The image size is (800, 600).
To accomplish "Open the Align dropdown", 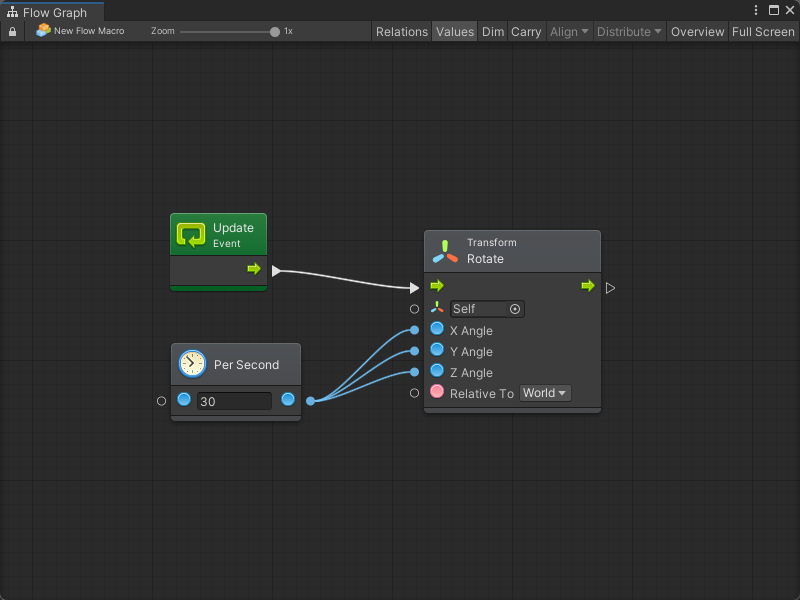I will point(569,32).
